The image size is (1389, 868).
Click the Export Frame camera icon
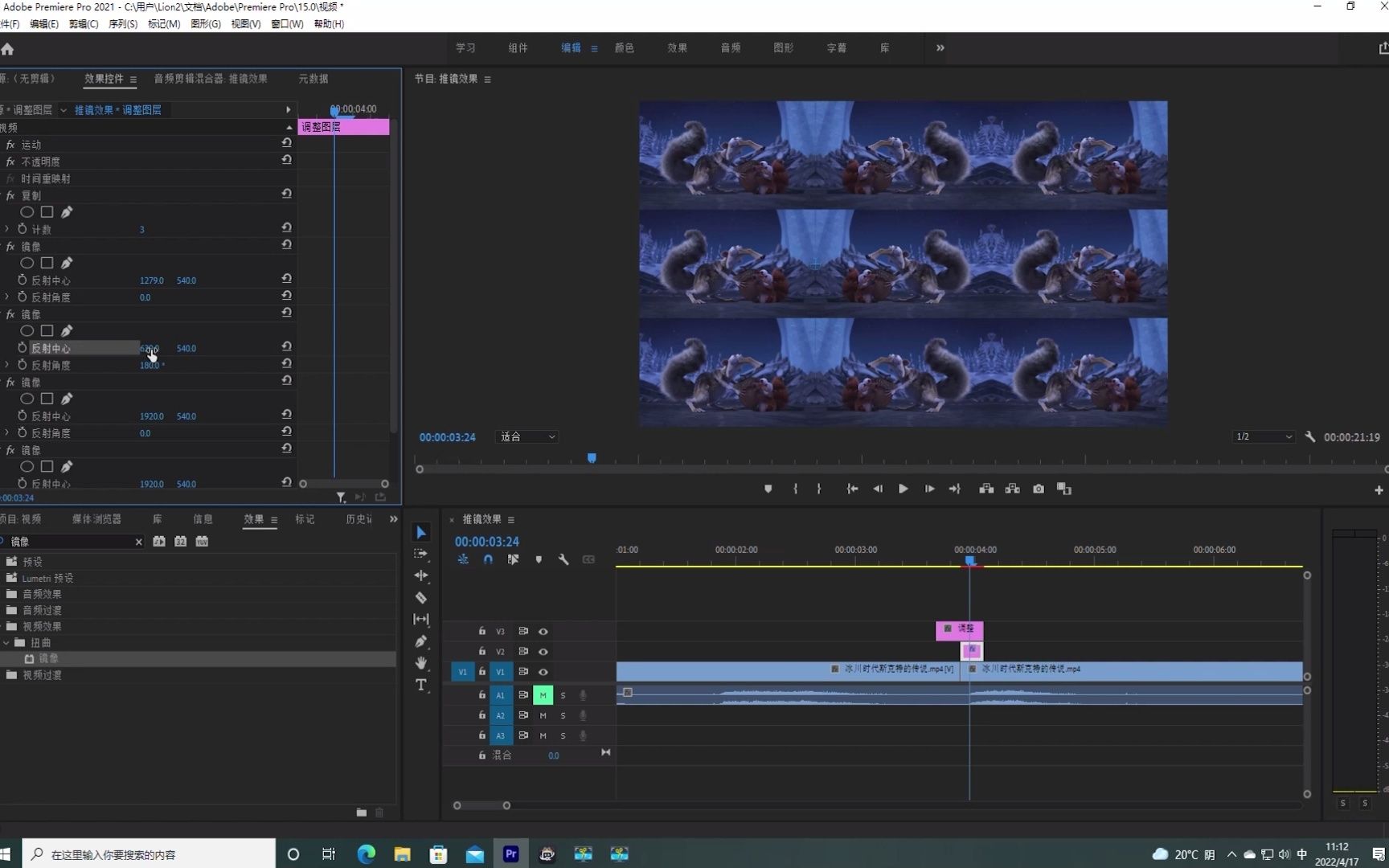click(1039, 489)
